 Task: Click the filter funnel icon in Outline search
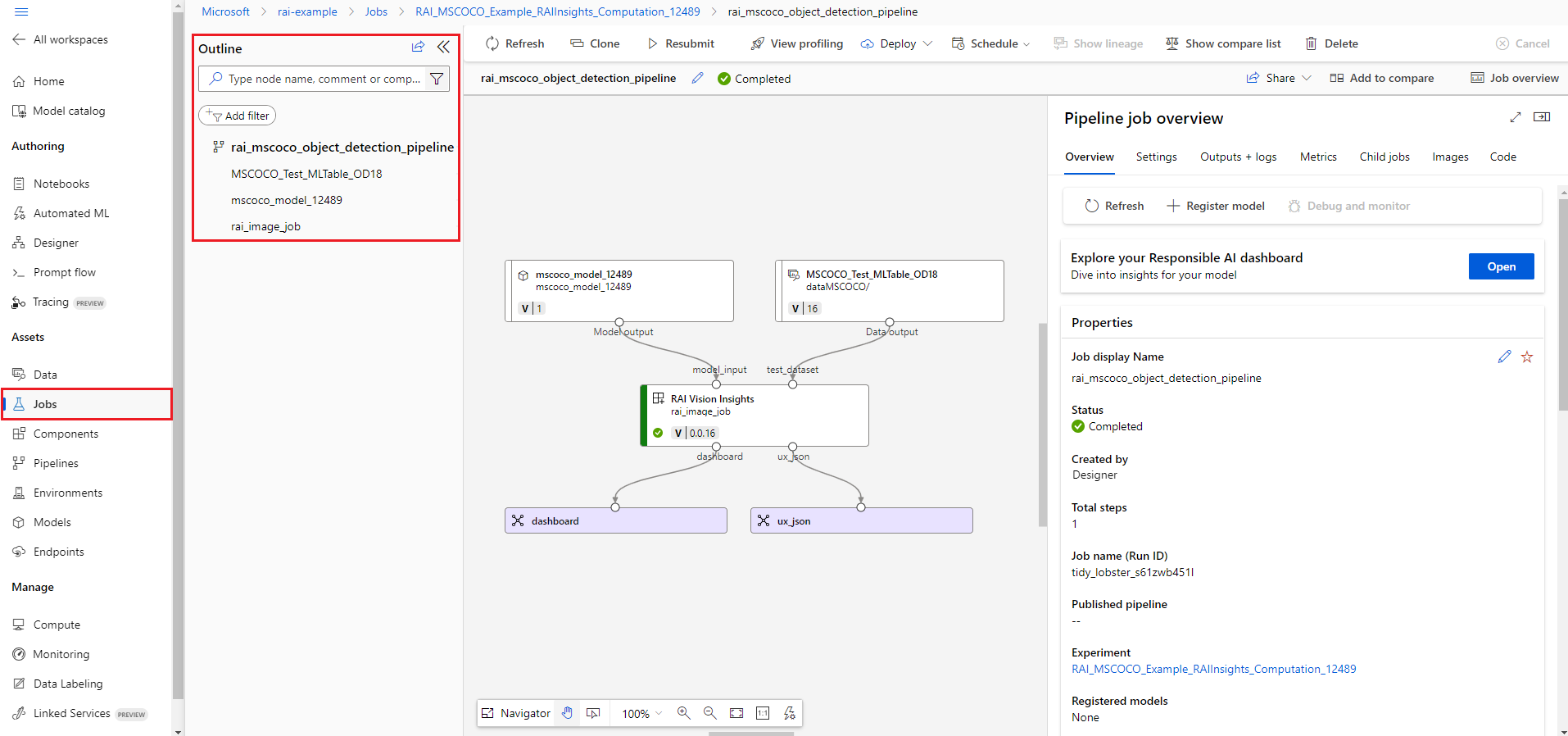[x=437, y=79]
